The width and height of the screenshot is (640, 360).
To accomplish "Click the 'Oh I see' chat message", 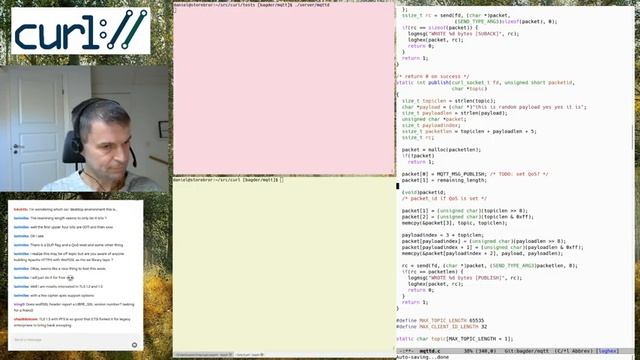I will 29,236.
